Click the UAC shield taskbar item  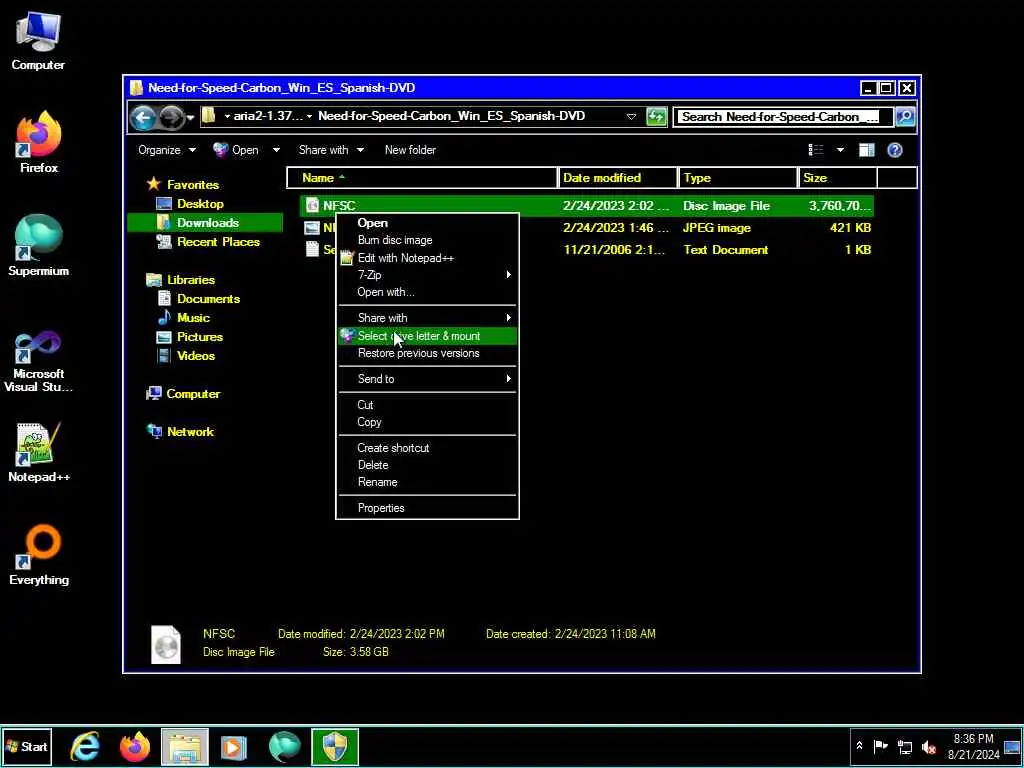334,747
